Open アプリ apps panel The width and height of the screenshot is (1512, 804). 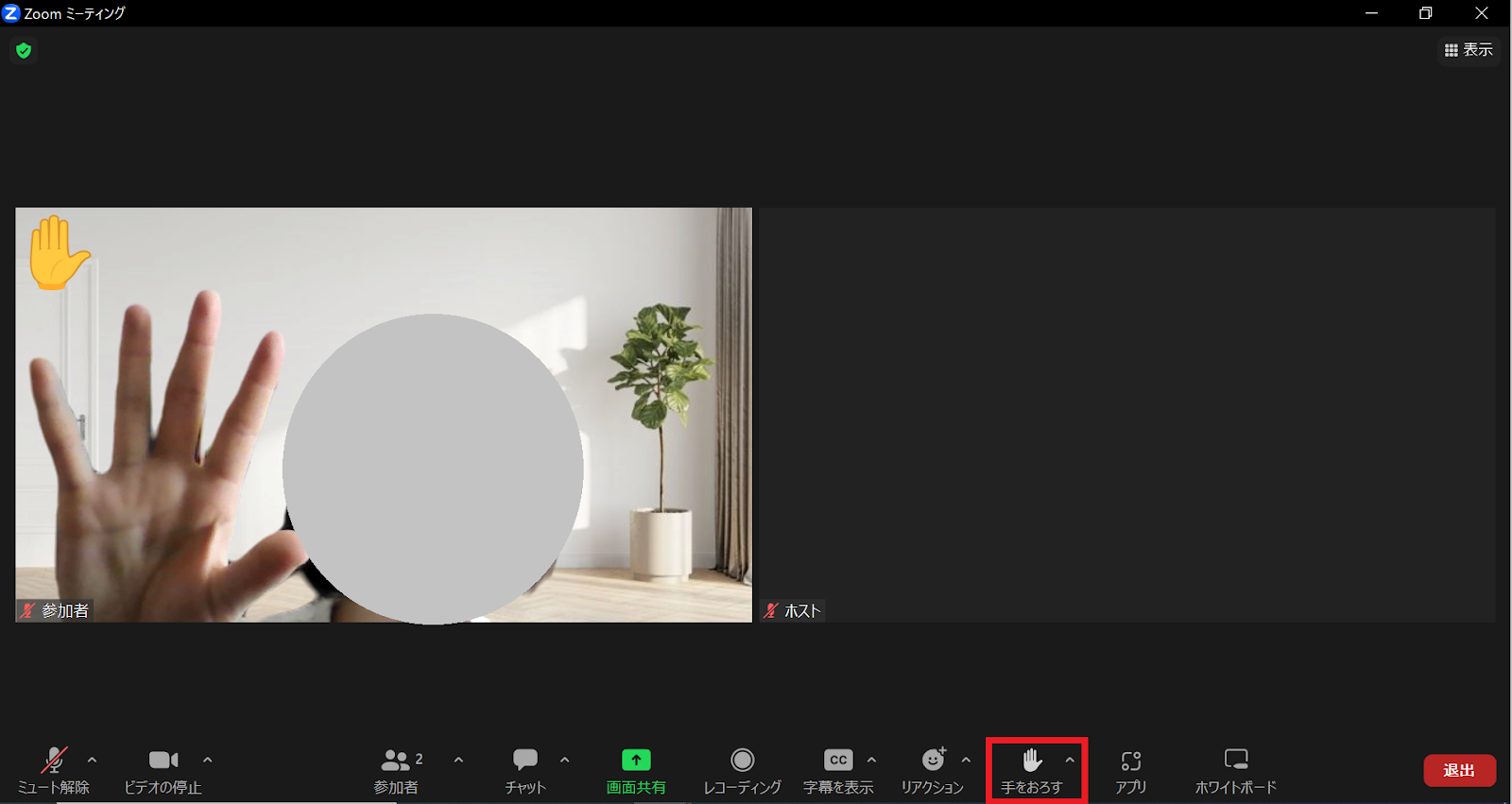click(1131, 771)
